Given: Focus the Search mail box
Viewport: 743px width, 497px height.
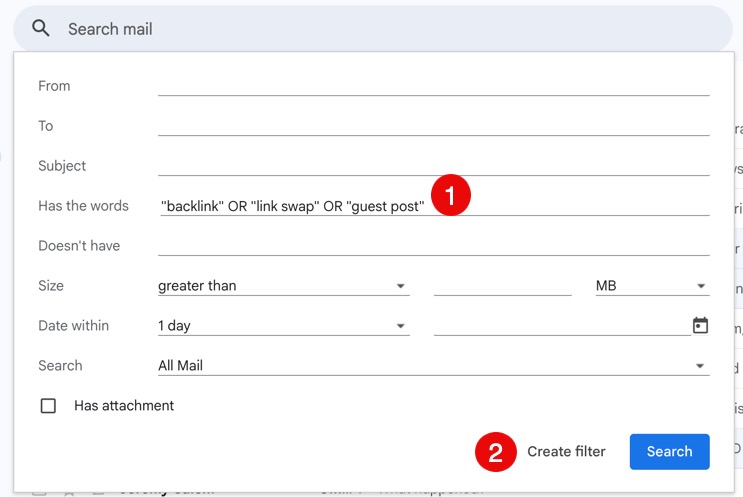Looking at the screenshot, I should [380, 29].
